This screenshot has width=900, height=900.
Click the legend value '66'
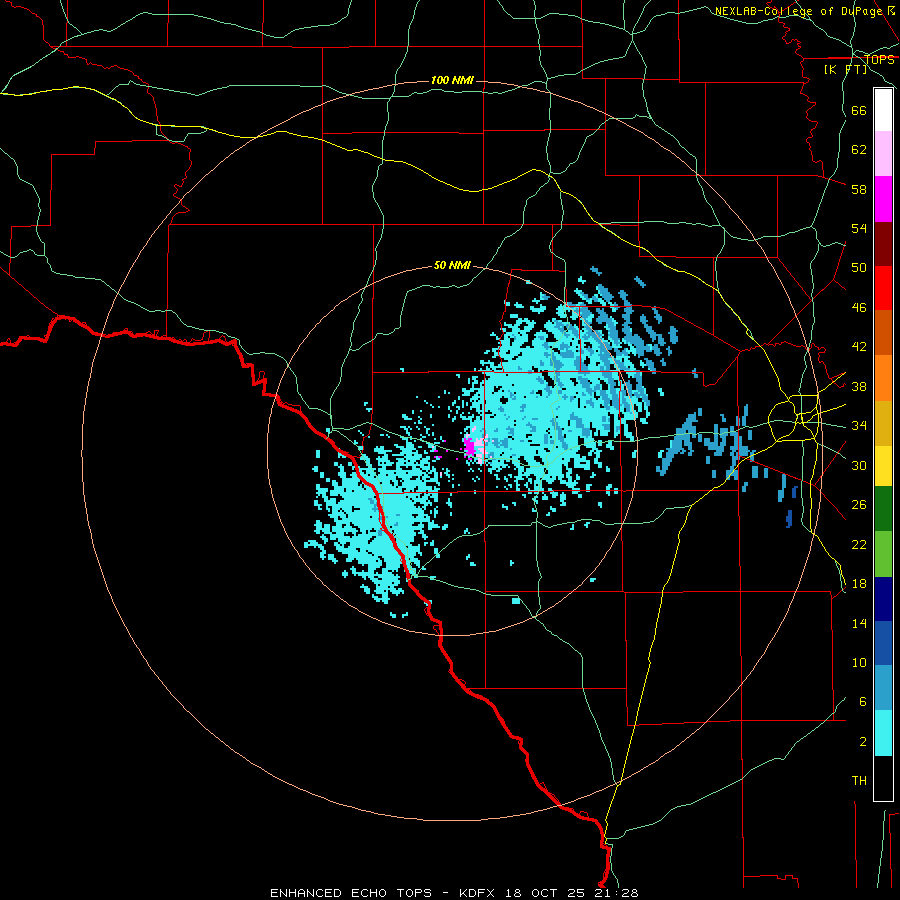point(859,110)
